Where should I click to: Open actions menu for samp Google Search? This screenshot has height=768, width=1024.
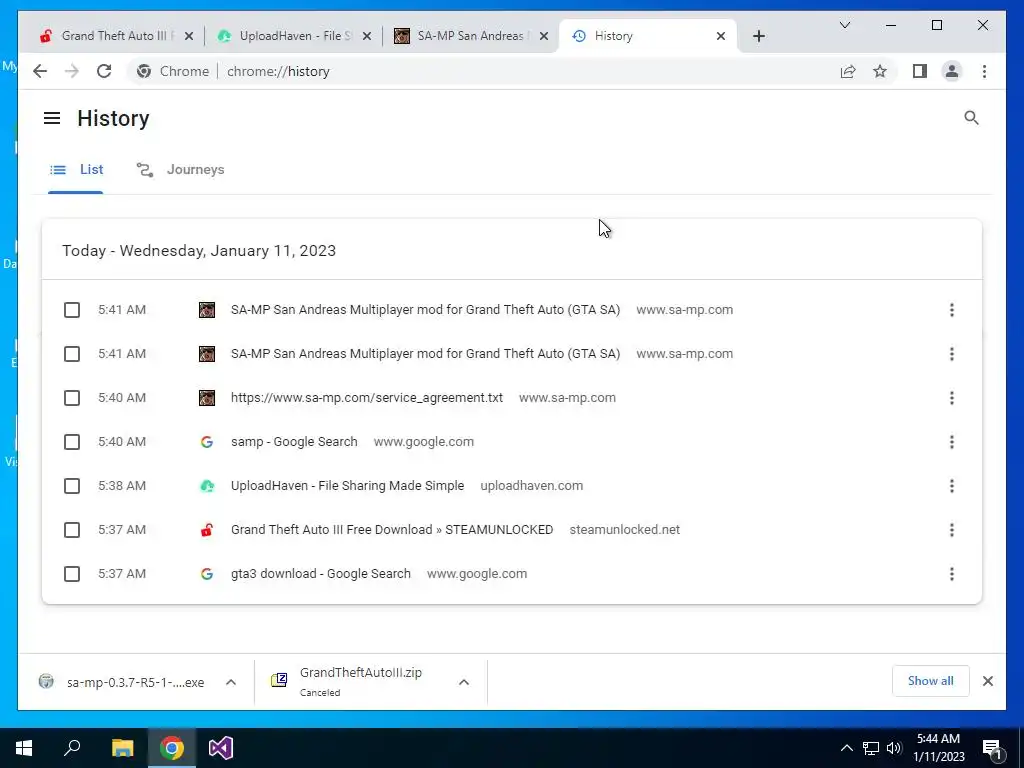coord(952,442)
